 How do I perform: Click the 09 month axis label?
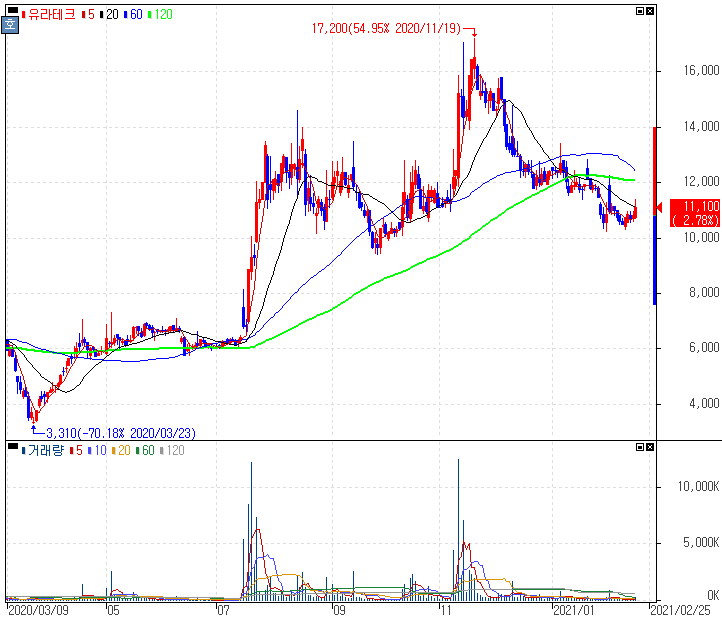point(339,610)
